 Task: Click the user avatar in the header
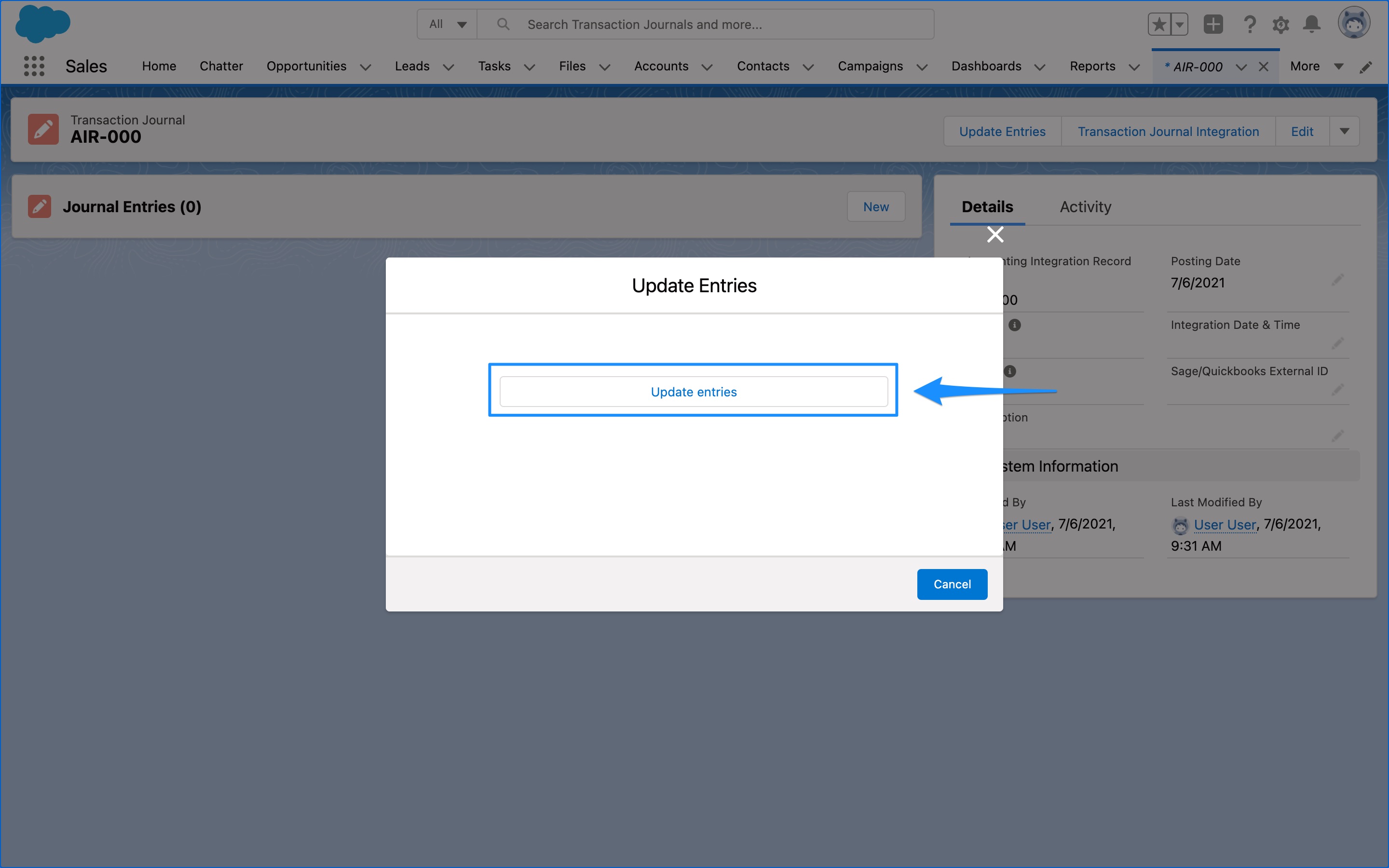[x=1355, y=23]
